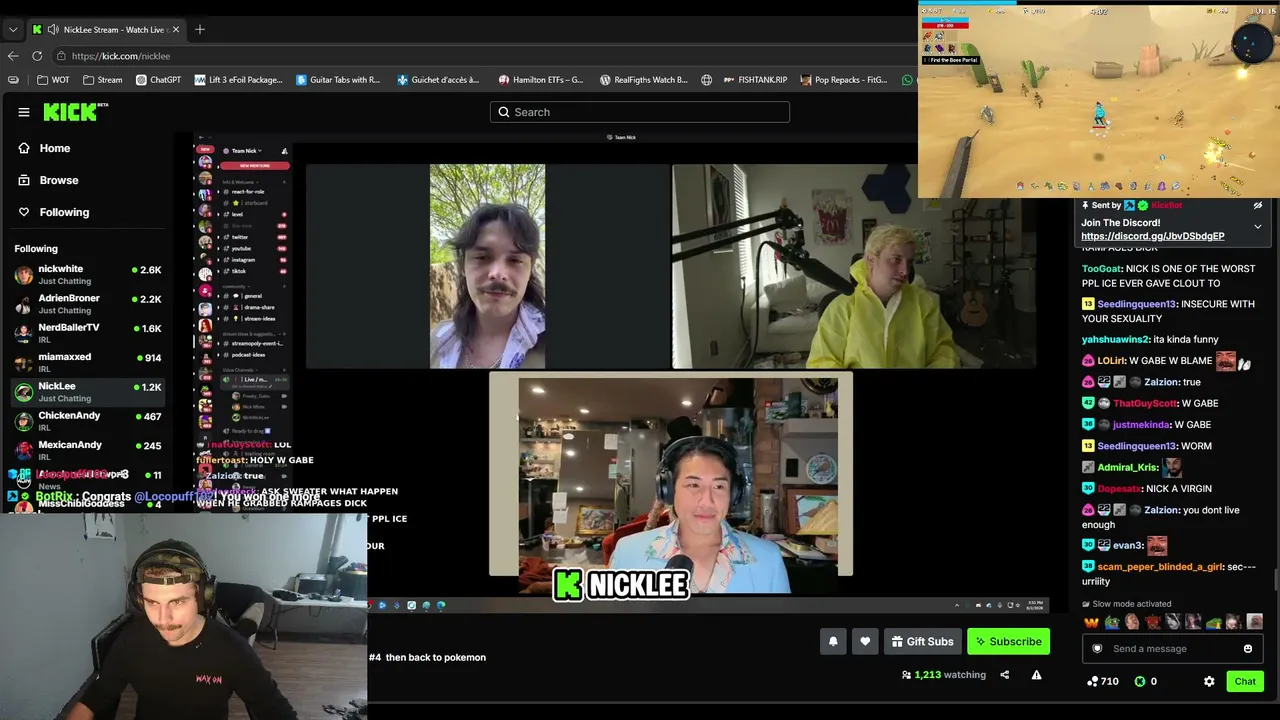Viewport: 1280px width, 720px height.
Task: Focus the Kick Search field
Action: 640,112
